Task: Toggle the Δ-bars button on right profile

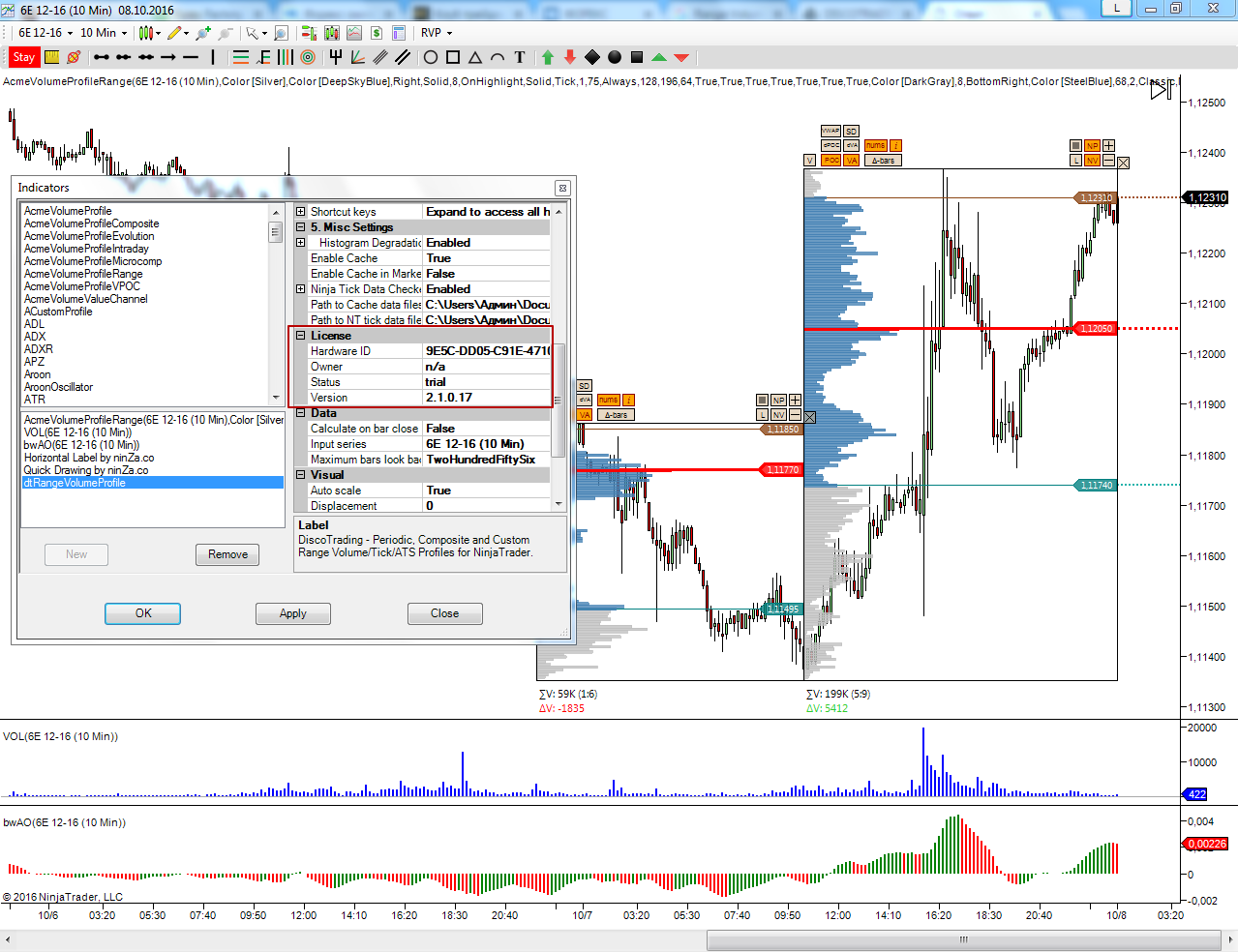Action: point(883,161)
